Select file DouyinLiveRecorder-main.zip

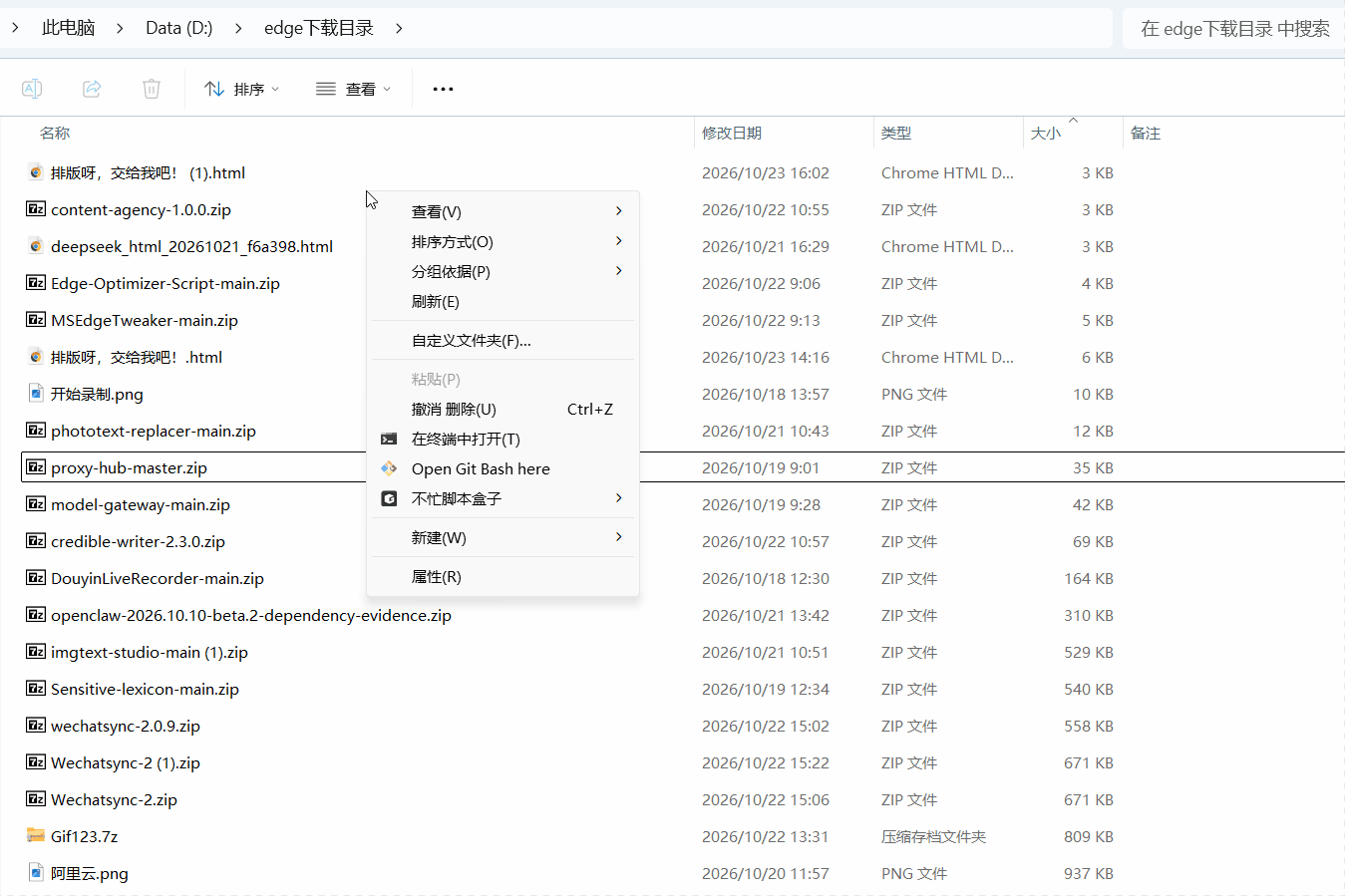(158, 578)
